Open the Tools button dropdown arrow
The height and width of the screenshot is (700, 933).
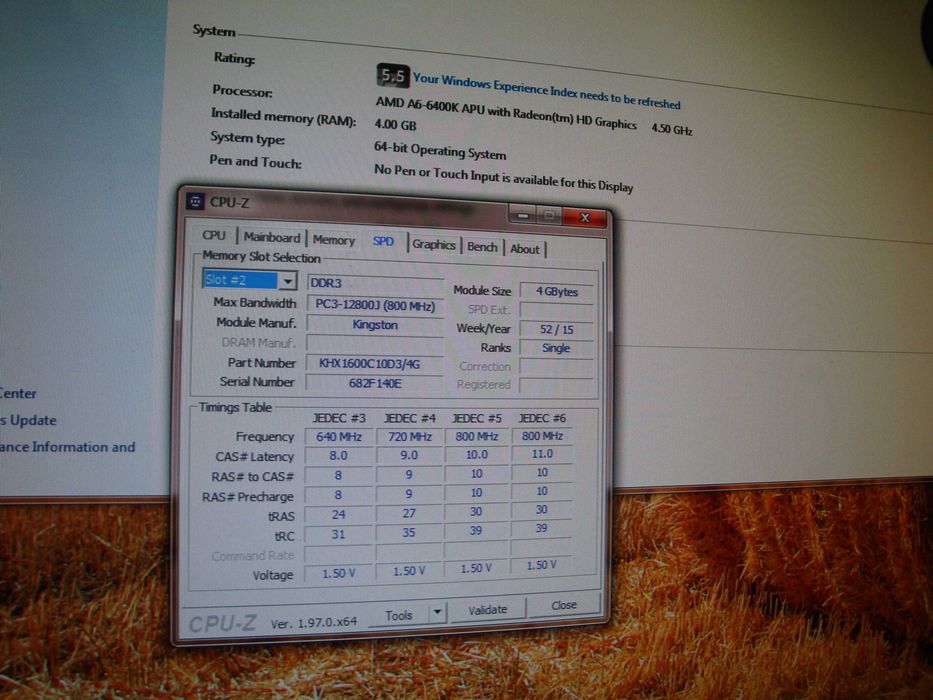[437, 612]
